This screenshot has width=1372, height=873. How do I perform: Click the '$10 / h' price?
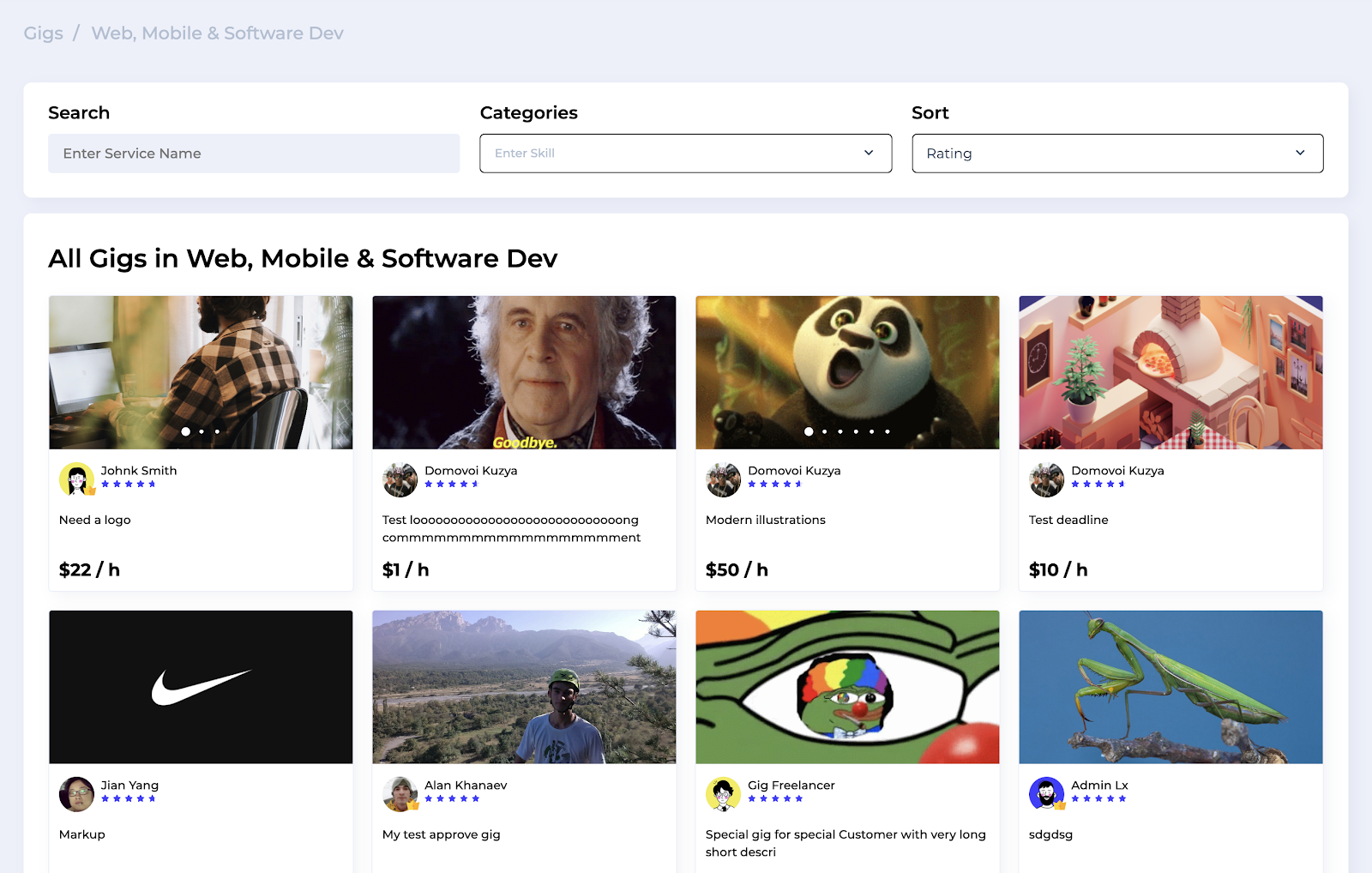click(x=1058, y=570)
